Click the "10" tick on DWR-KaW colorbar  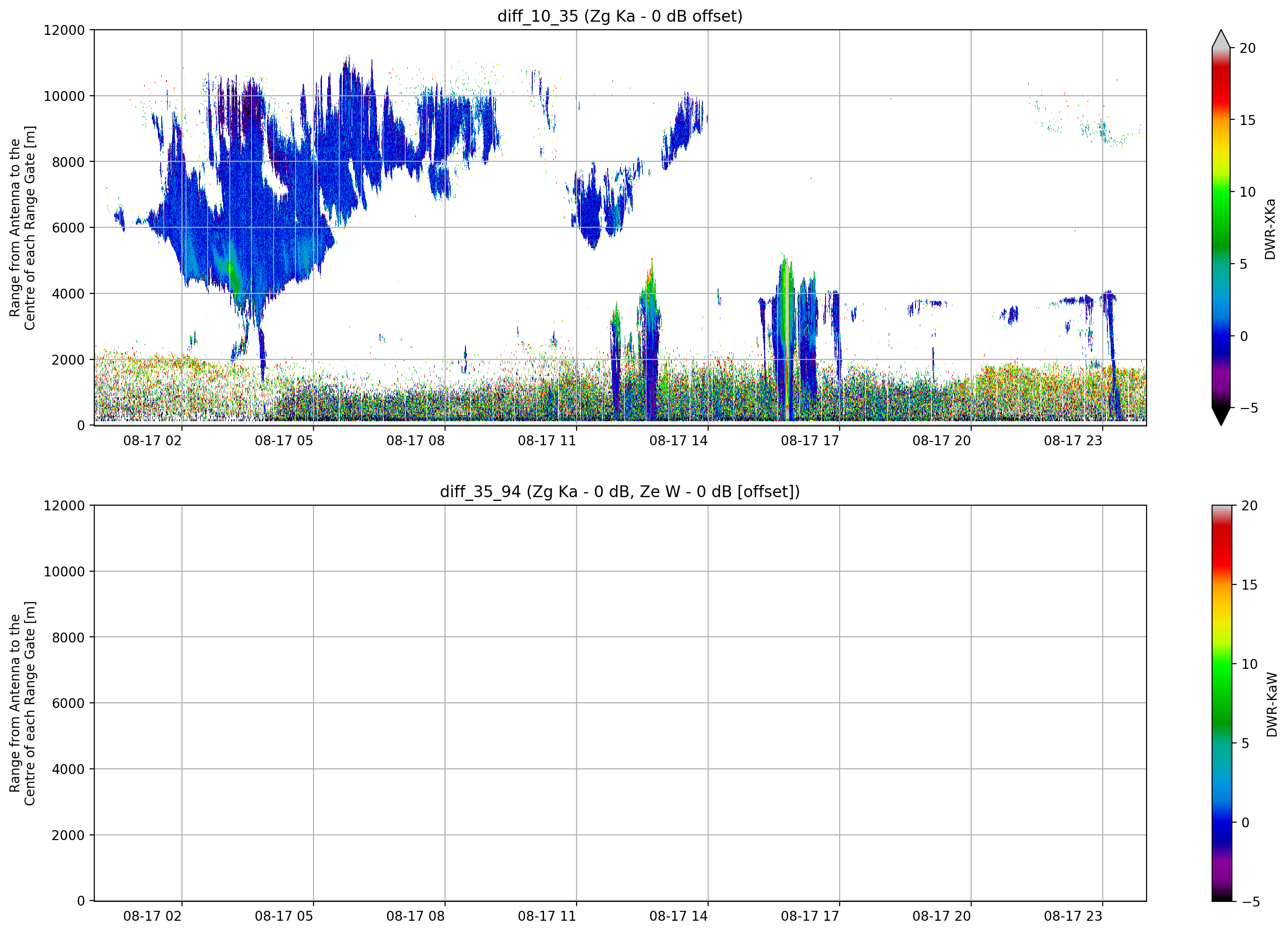1249,664
